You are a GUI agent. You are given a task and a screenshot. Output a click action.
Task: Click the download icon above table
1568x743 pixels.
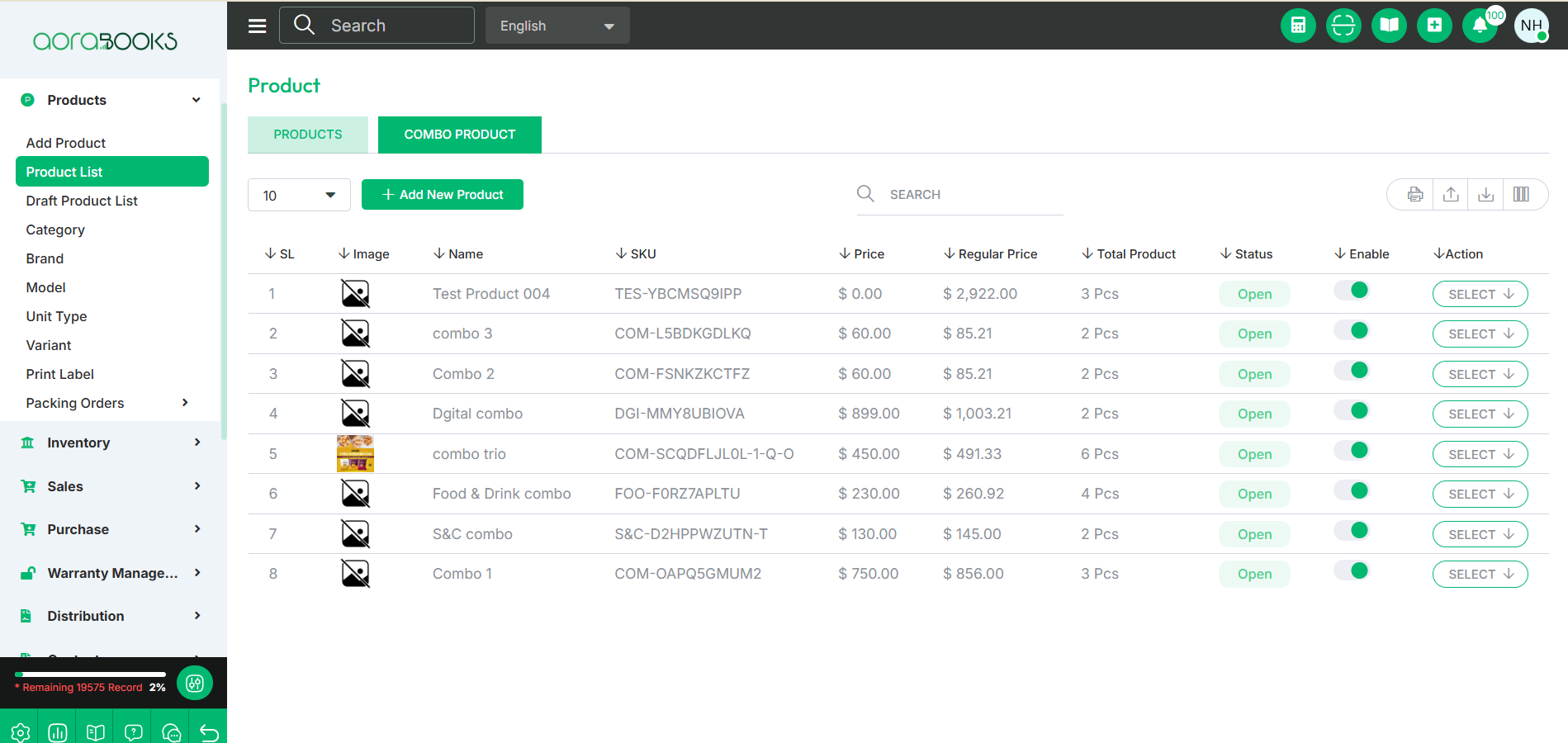(x=1485, y=195)
